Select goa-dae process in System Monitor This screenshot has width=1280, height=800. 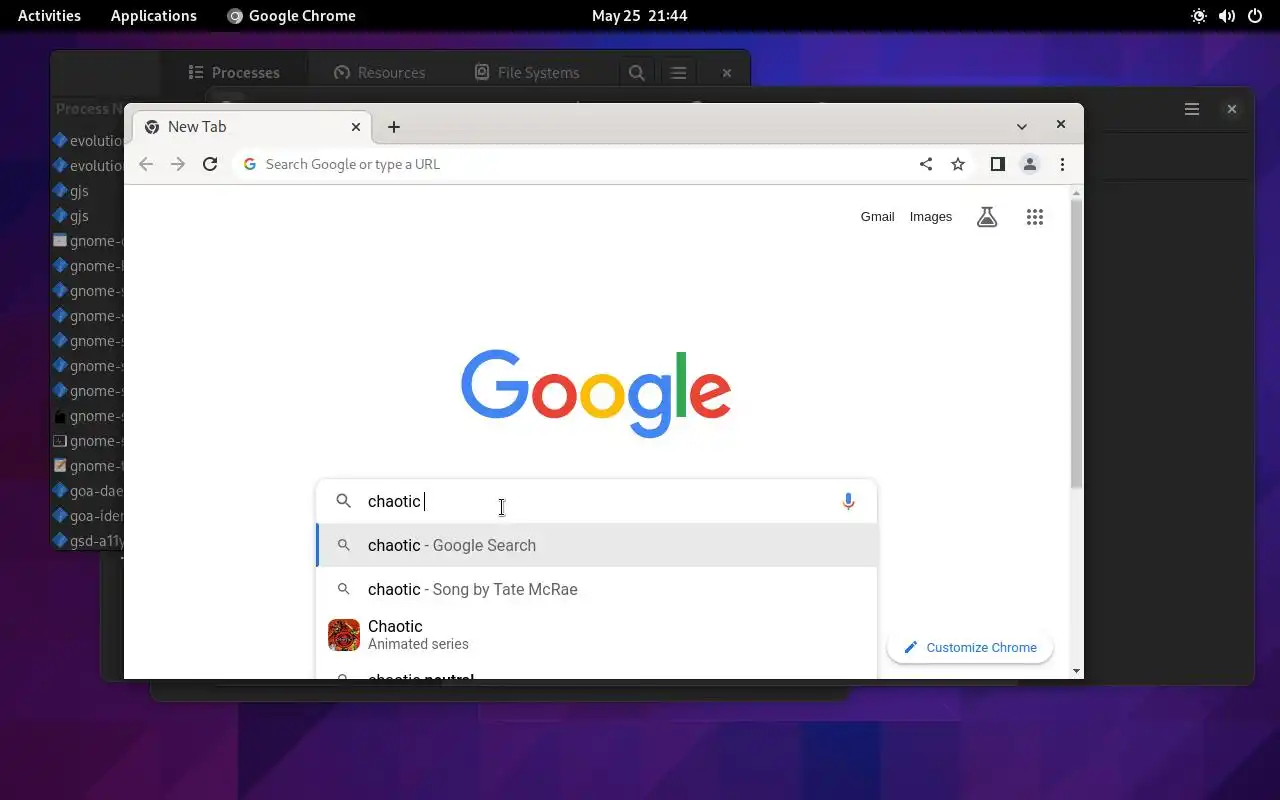click(88, 490)
